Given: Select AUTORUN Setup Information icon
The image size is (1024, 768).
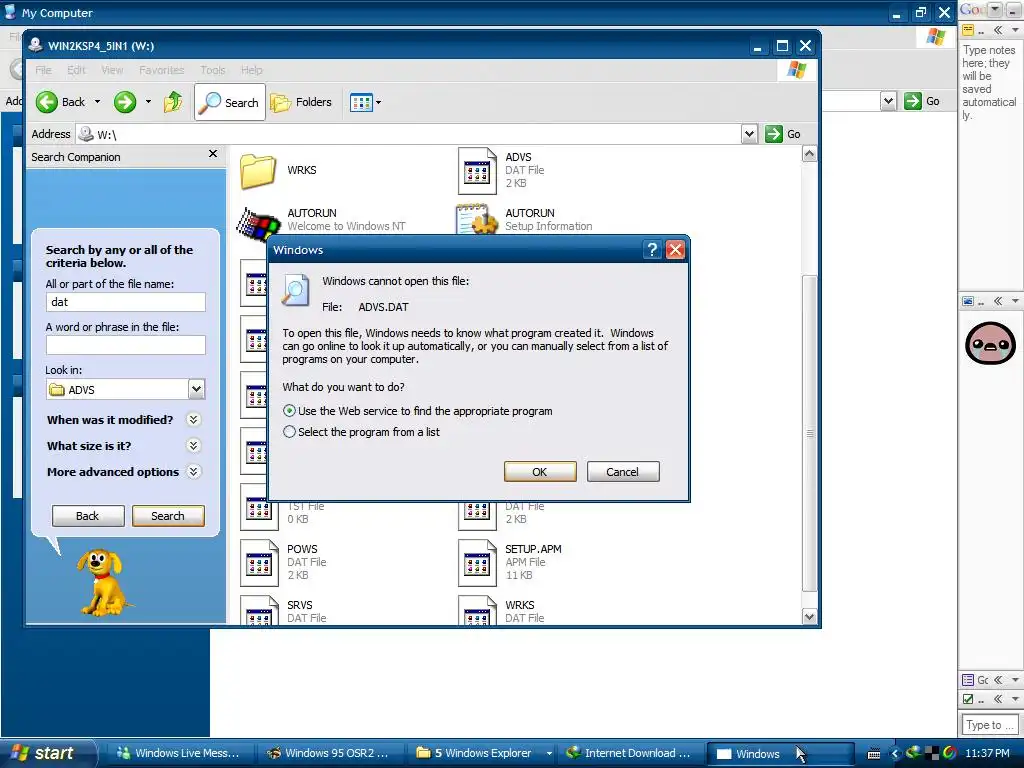Looking at the screenshot, I should click(477, 221).
